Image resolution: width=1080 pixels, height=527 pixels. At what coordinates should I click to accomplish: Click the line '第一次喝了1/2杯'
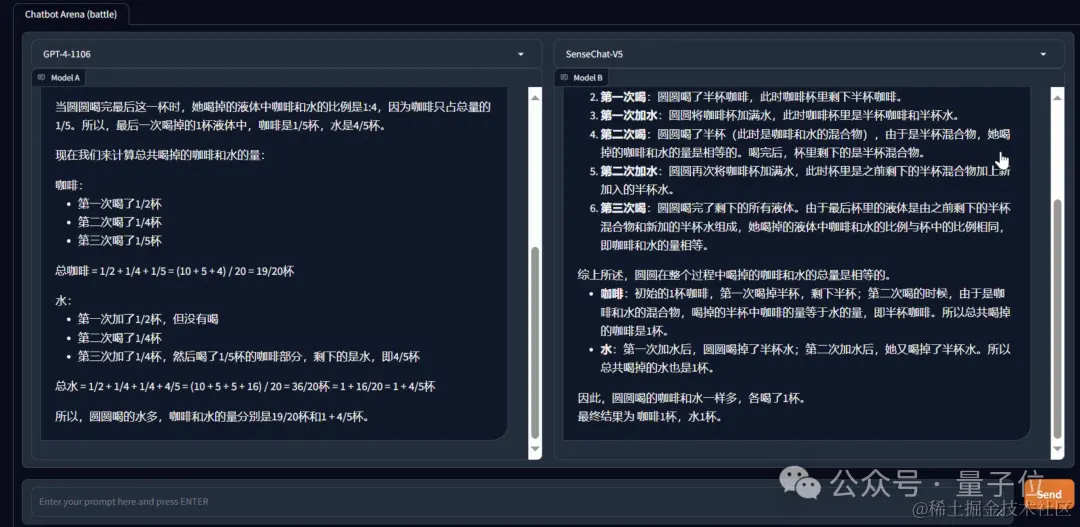click(x=120, y=204)
